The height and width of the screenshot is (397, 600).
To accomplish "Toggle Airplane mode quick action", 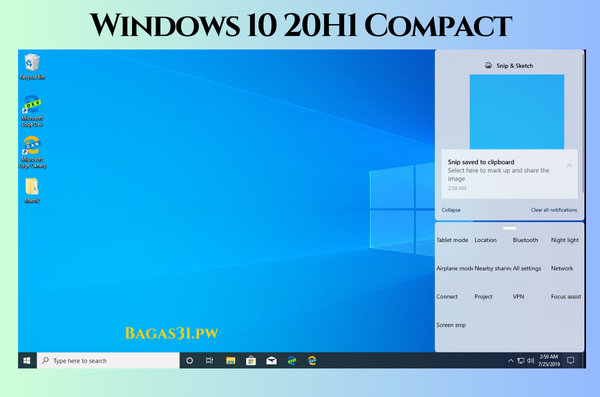I will point(455,268).
